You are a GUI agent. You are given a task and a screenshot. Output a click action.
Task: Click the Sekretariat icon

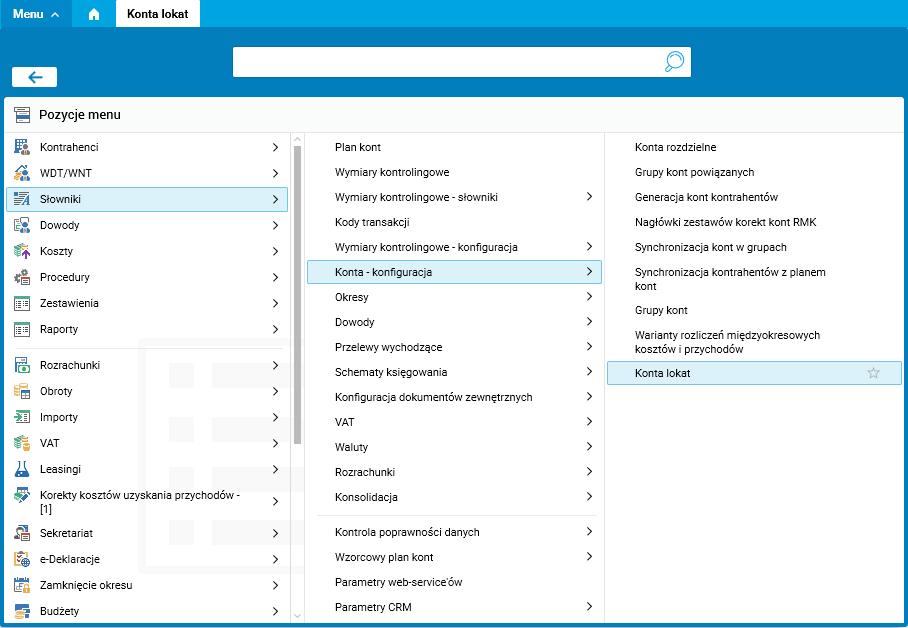coord(22,533)
